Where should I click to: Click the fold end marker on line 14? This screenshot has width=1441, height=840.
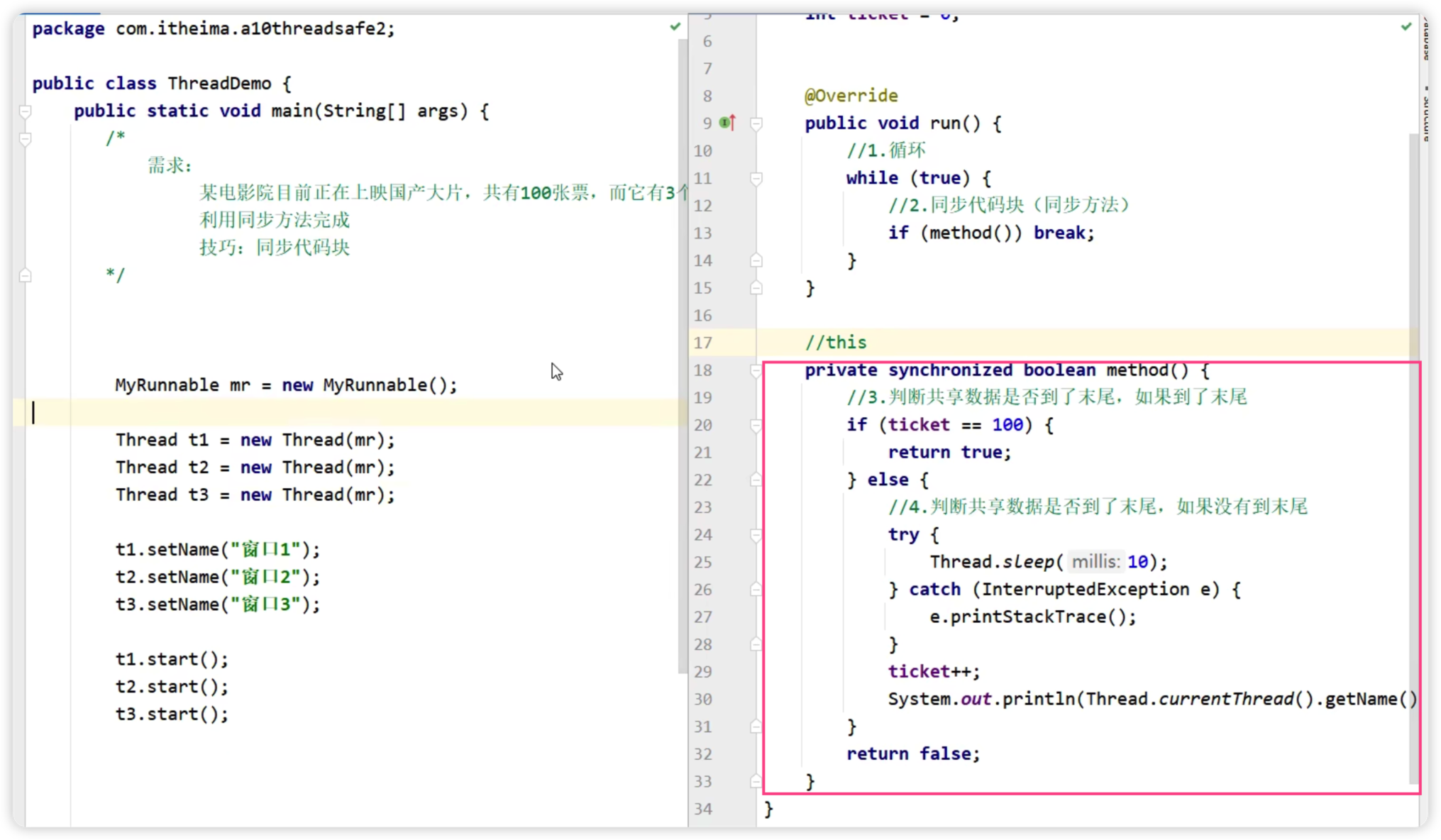(756, 260)
